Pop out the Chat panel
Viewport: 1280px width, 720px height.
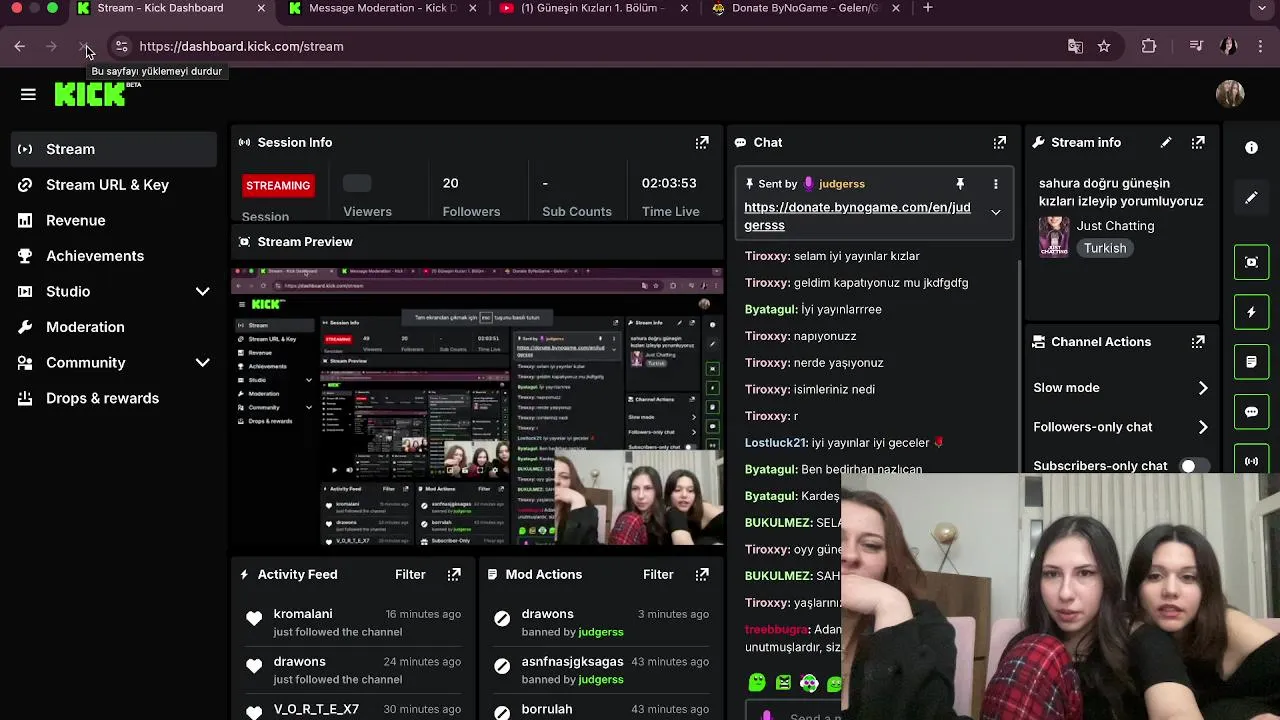coord(999,143)
